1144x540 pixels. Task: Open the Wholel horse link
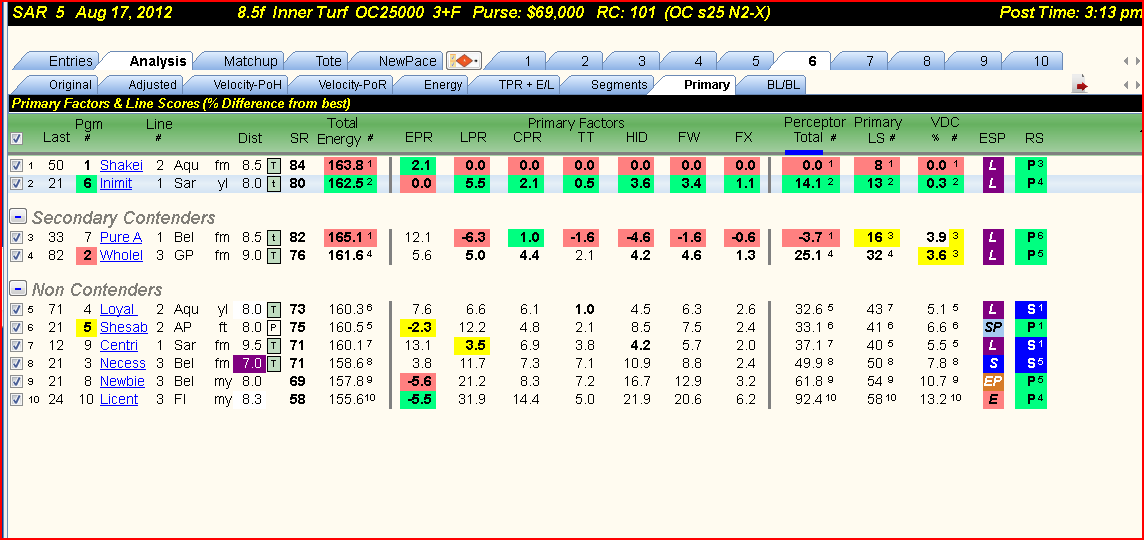121,255
